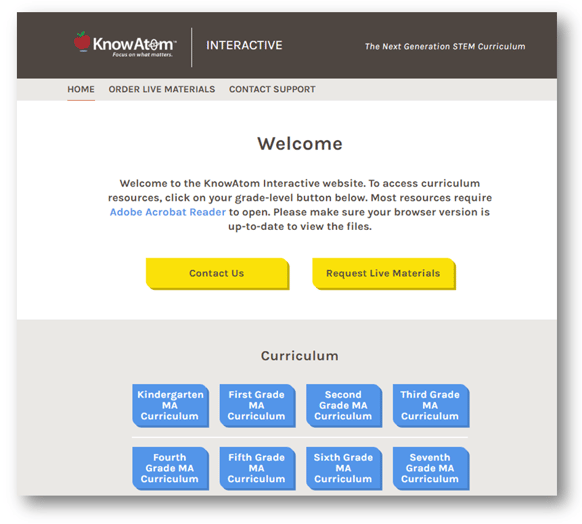Click 'The Next Generation STEM Curriculum' tagline
Viewport: 582px width, 524px height.
pos(445,46)
